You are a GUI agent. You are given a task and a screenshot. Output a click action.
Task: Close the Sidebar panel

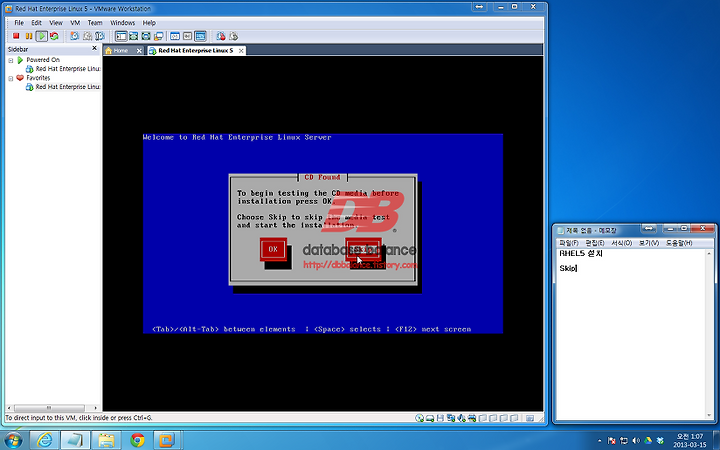[95, 48]
